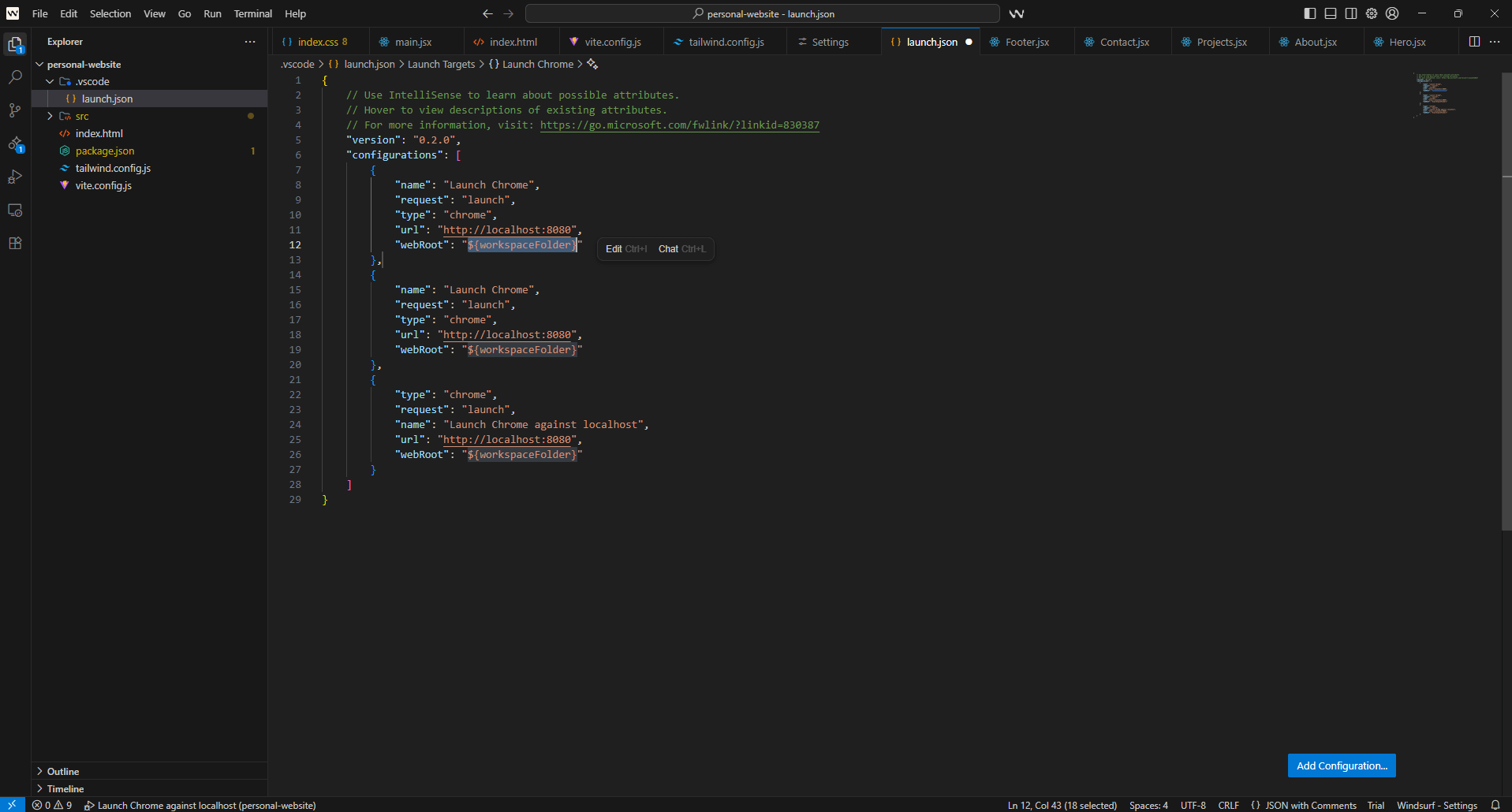Toggle the primary side bar visibility
The width and height of the screenshot is (1512, 812).
[1309, 13]
